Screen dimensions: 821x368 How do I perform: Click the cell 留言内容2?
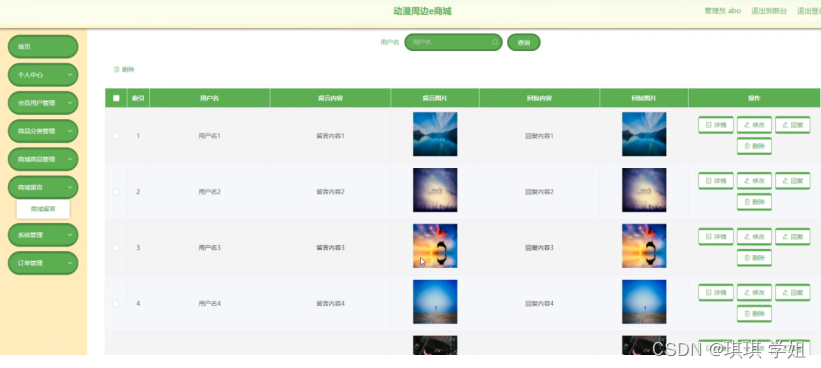(x=330, y=192)
